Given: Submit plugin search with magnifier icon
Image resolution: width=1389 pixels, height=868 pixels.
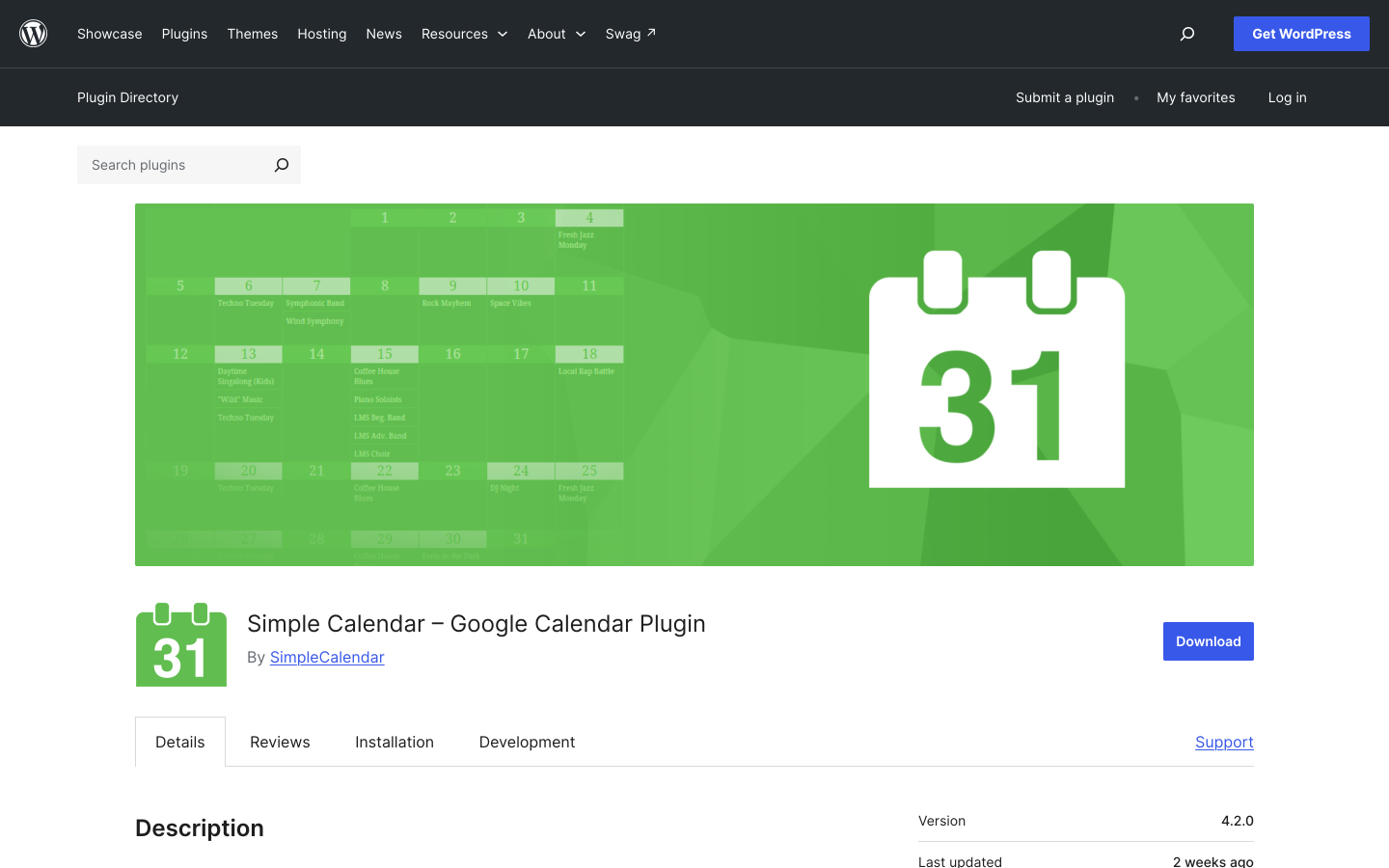Looking at the screenshot, I should click(x=282, y=165).
